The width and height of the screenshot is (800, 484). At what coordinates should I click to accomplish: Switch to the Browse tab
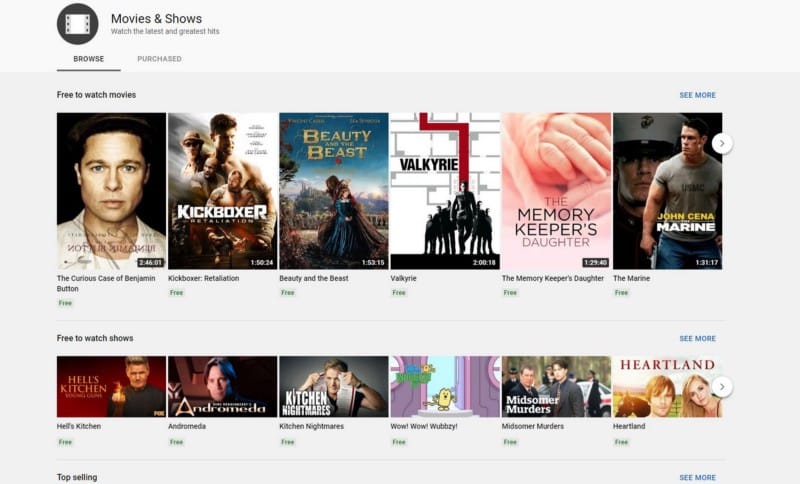coord(89,59)
